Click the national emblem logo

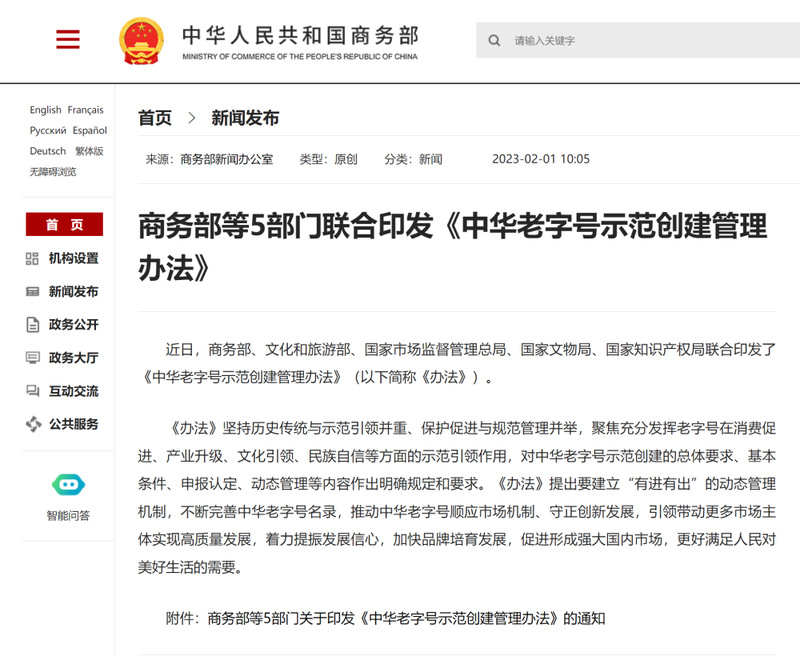[x=141, y=41]
